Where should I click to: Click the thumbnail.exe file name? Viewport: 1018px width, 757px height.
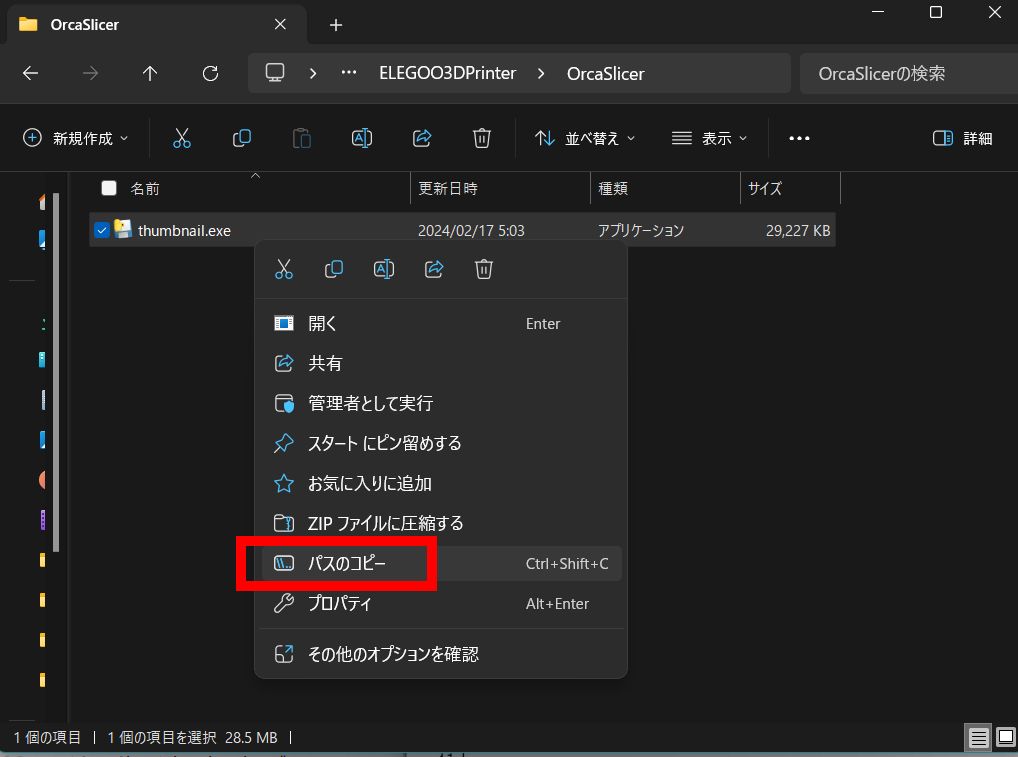point(184,230)
